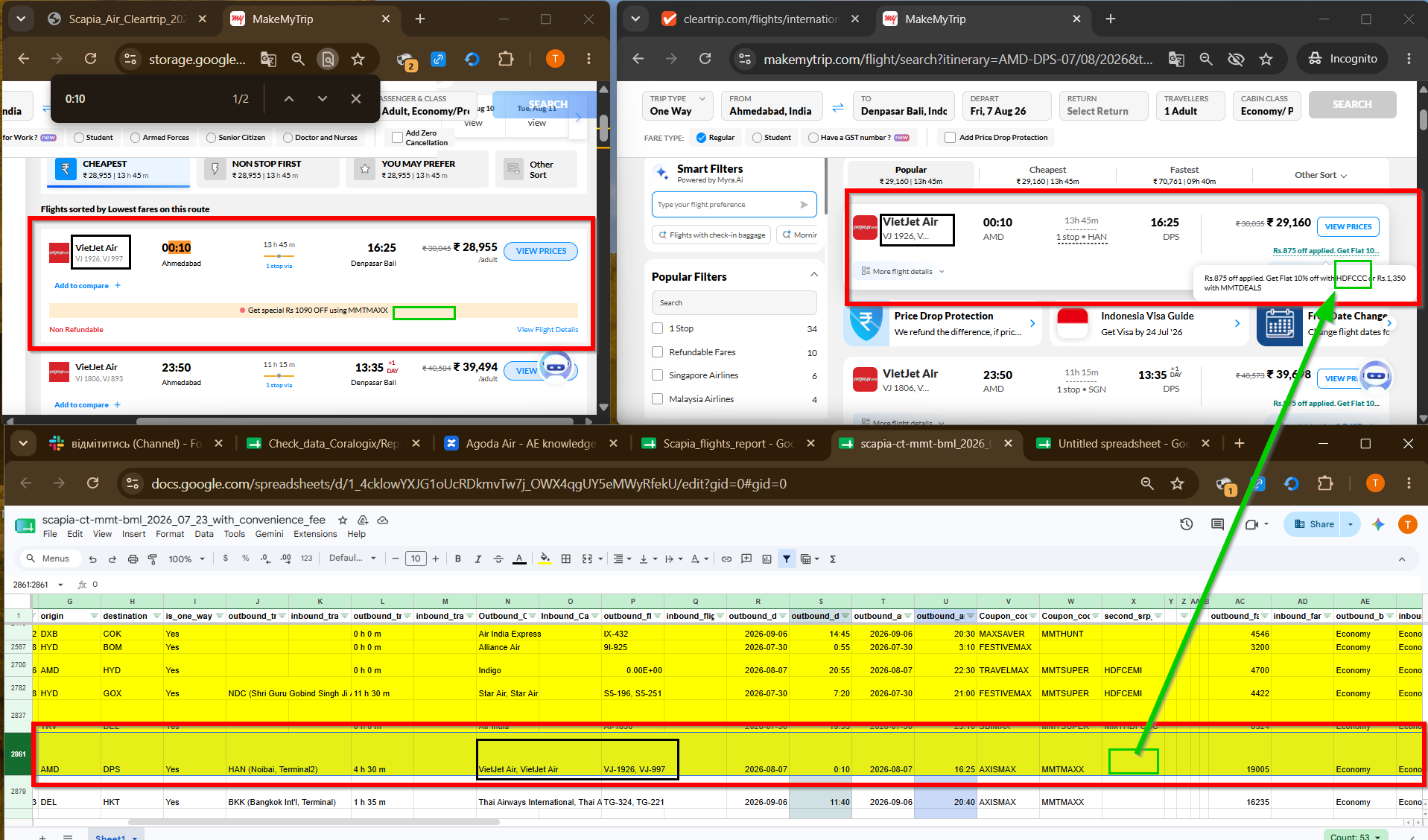Go to previous find result in left browser
Viewport: 1428px width, 840px height.
pos(289,99)
